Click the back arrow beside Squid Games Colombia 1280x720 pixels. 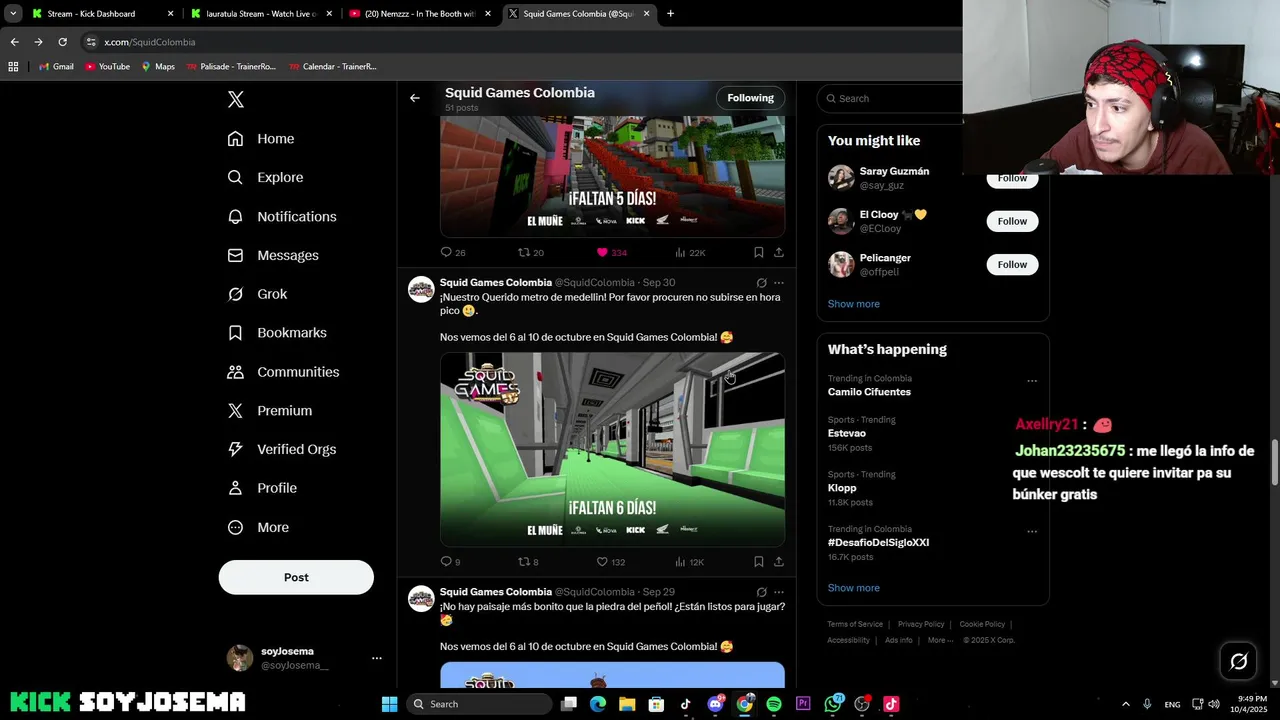(415, 98)
